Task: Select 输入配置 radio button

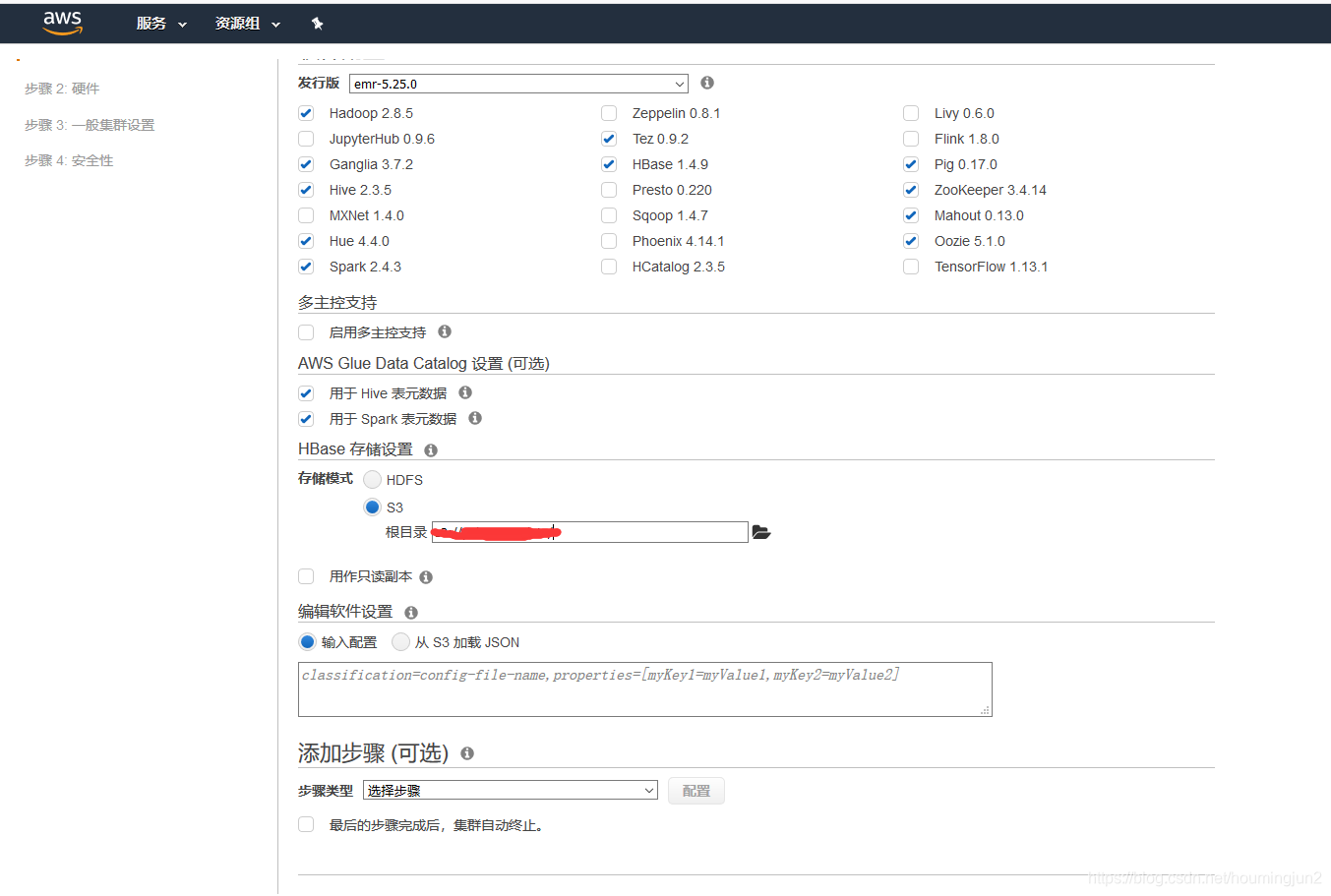Action: 307,641
